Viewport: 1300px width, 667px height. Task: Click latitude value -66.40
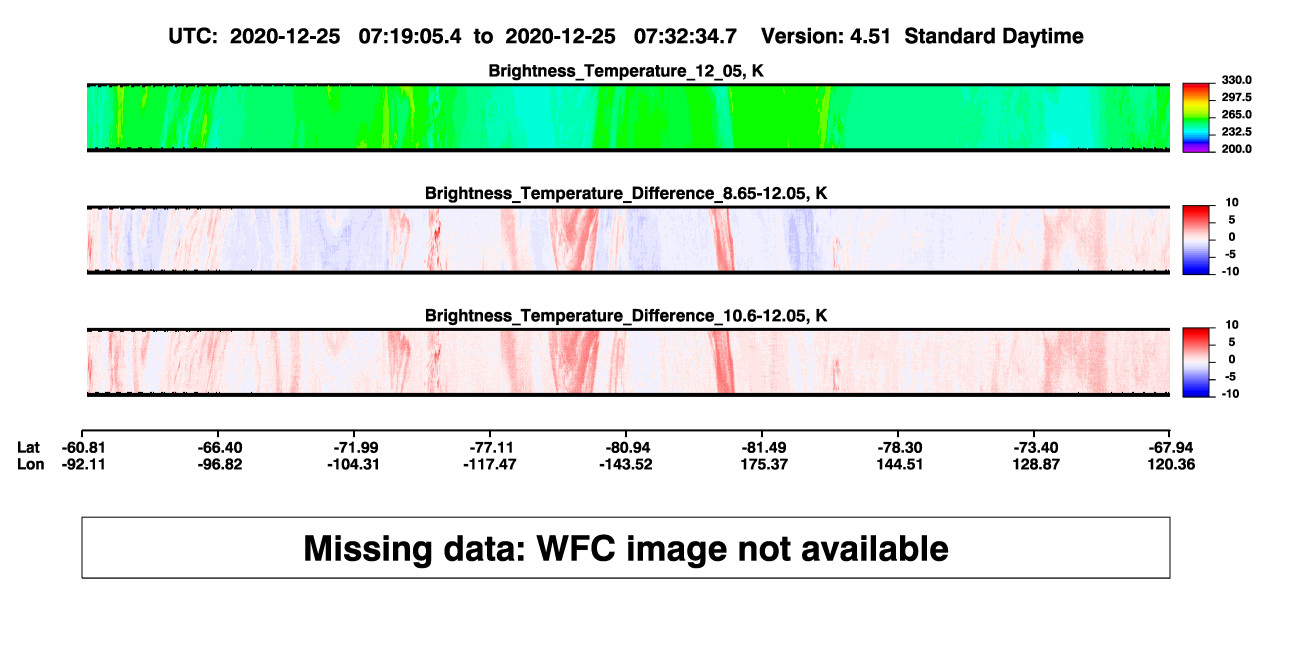(x=220, y=447)
